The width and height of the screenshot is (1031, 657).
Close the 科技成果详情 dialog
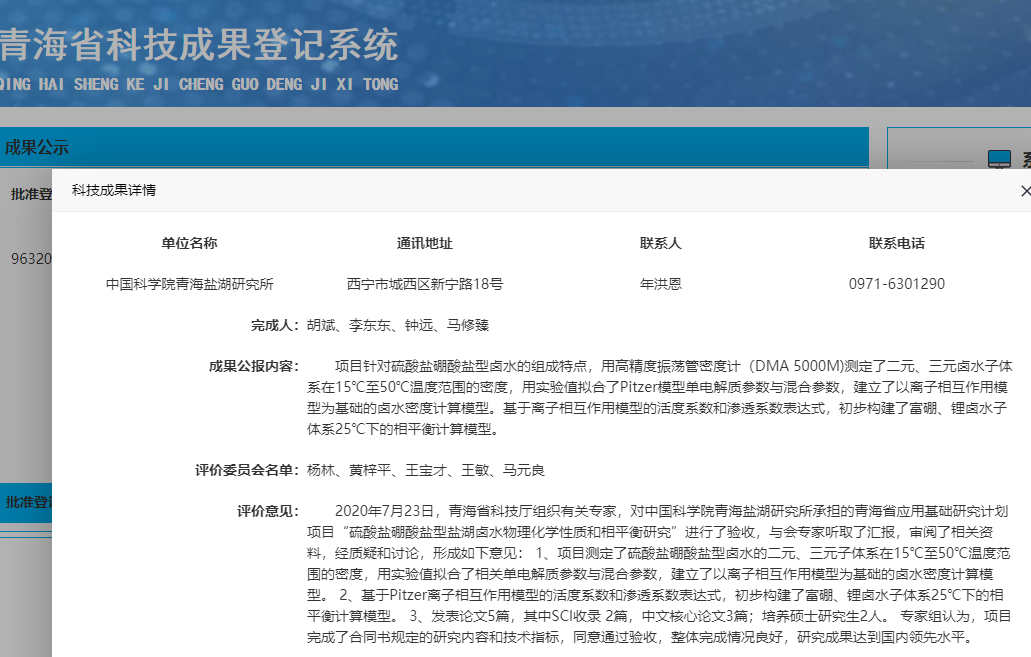pyautogui.click(x=1024, y=191)
